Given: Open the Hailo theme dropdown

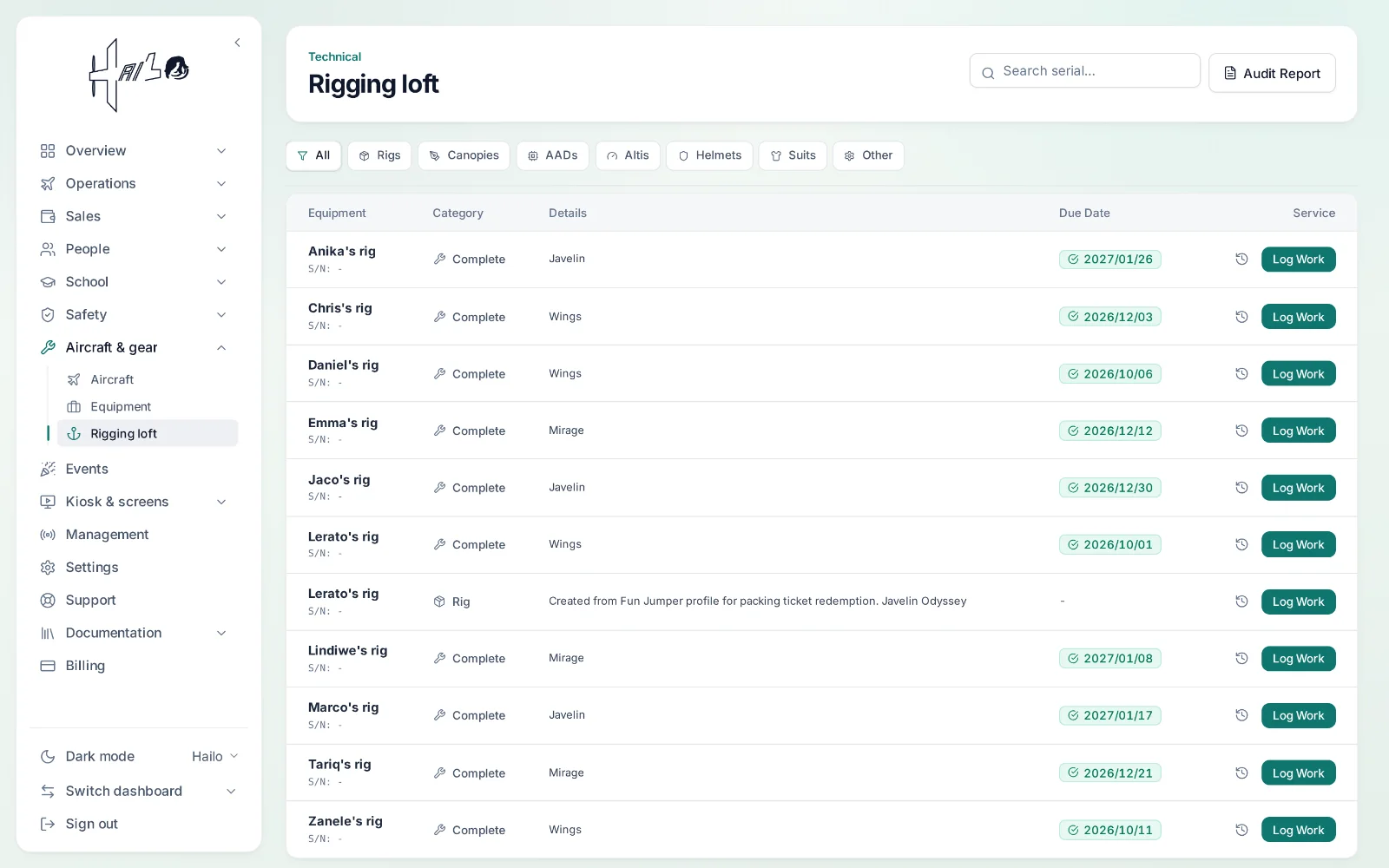Looking at the screenshot, I should coord(214,757).
